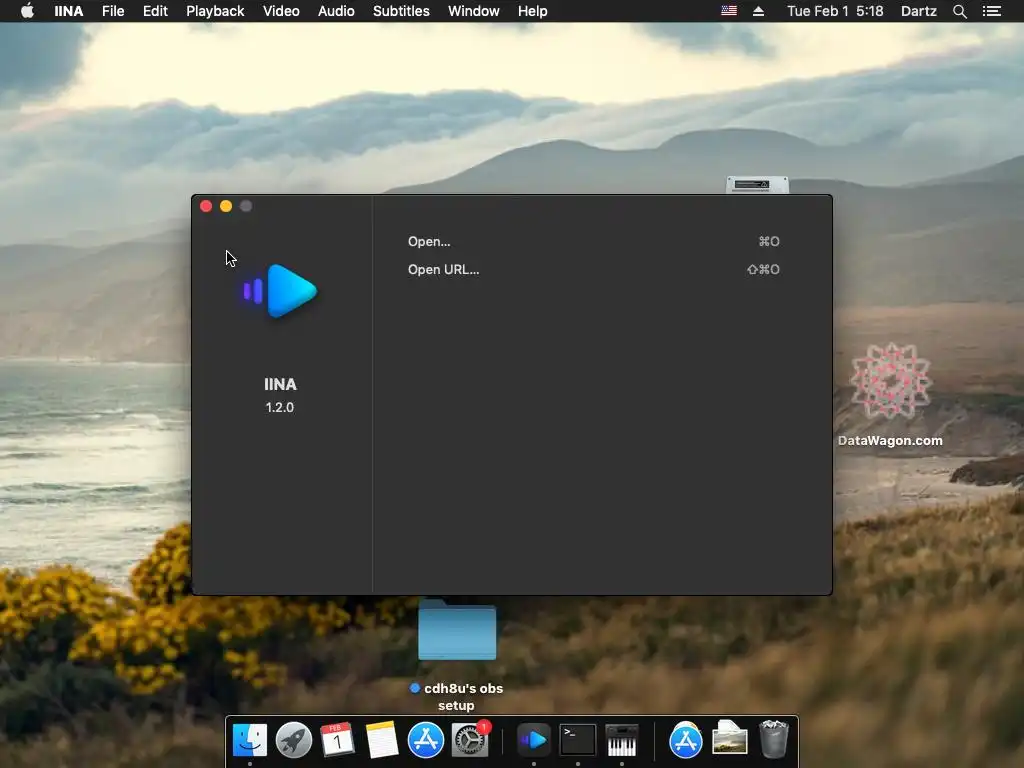
Task: Open the Trash in the Dock
Action: [x=774, y=739]
